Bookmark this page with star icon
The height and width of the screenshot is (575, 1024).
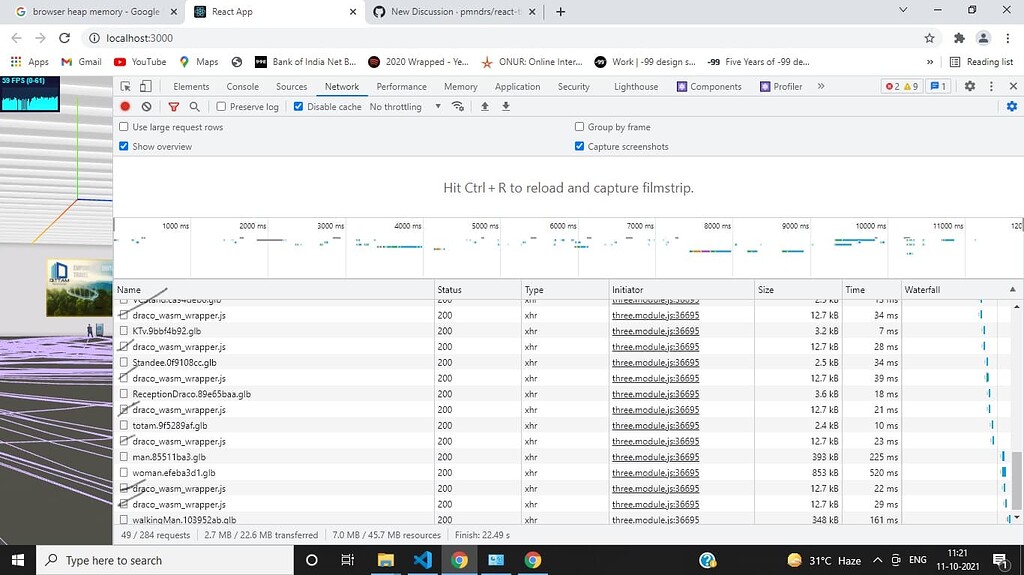pyautogui.click(x=929, y=38)
